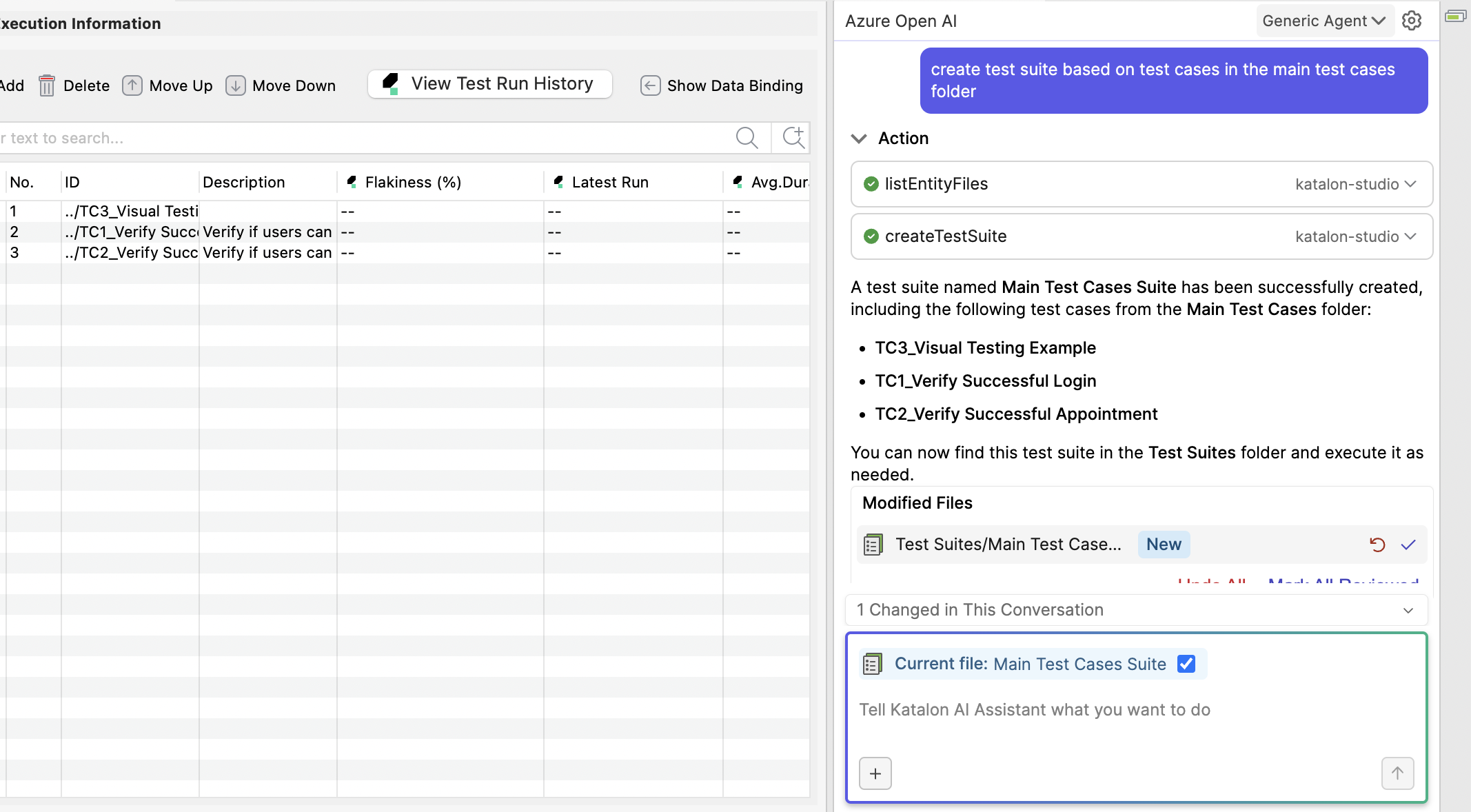Open AI assistant settings gear
The width and height of the screenshot is (1471, 812).
pos(1412,21)
